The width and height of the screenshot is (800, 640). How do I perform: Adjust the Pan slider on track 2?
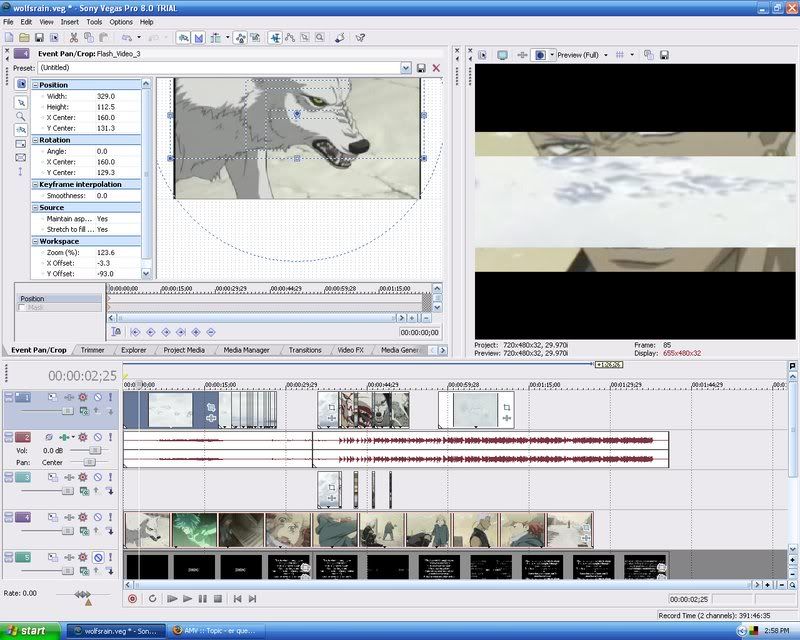(x=90, y=462)
